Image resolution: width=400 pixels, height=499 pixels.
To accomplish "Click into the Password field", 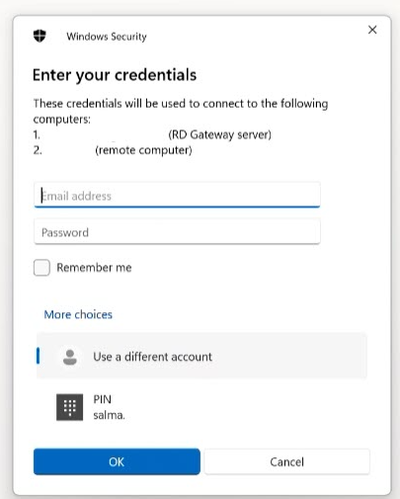I will pyautogui.click(x=177, y=231).
